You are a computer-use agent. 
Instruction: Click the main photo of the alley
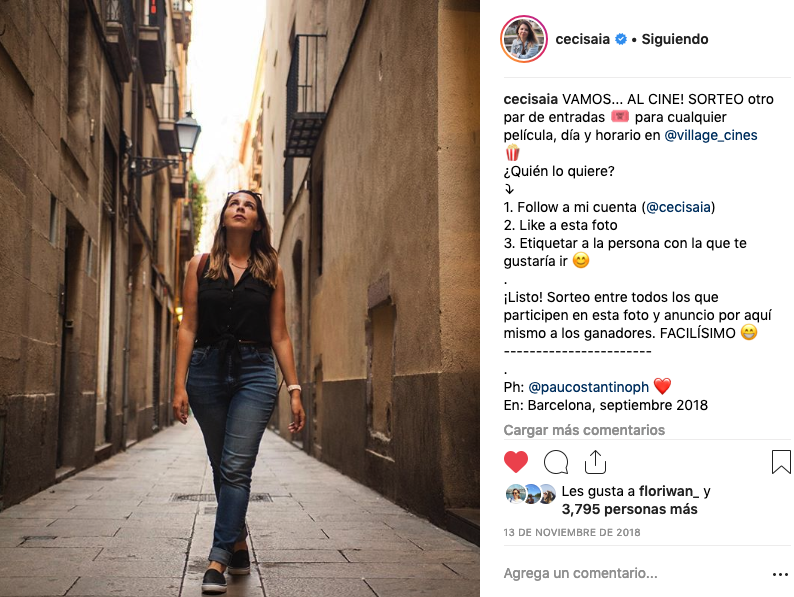[x=240, y=298]
